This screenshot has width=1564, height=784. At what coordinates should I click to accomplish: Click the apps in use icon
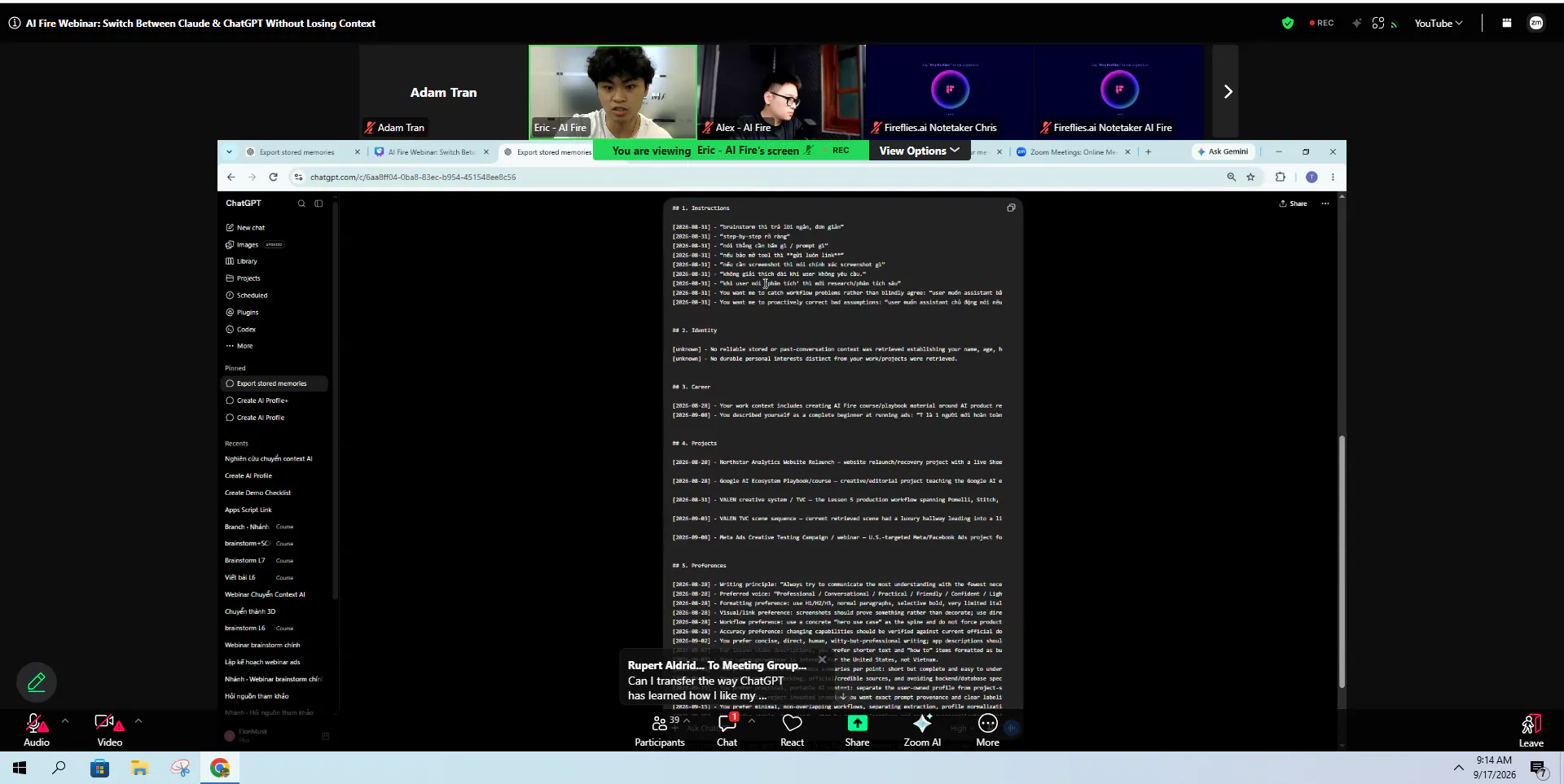tap(1378, 24)
